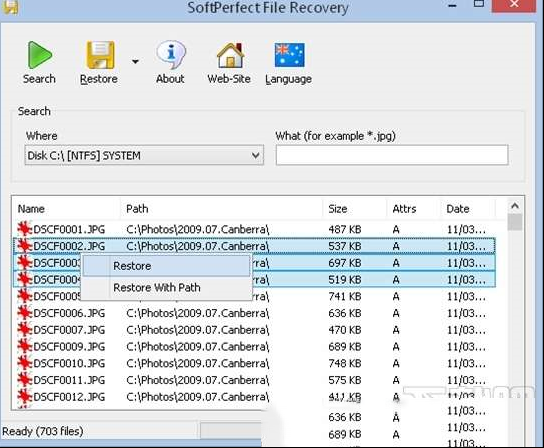
Task: Click the path cell of DSCF0010.JPG
Action: click(198, 363)
